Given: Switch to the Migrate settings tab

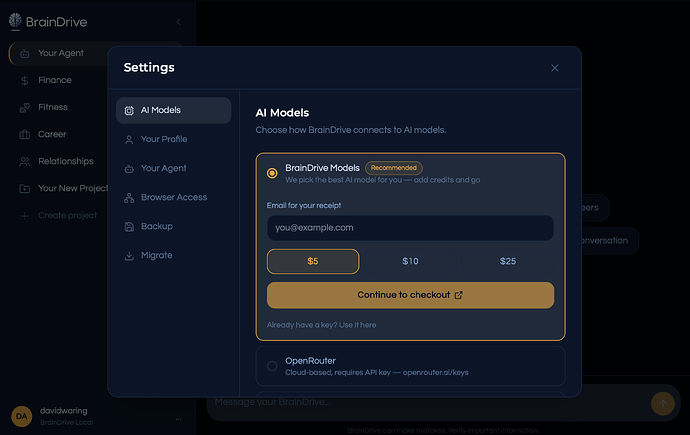Looking at the screenshot, I should 173,256.
